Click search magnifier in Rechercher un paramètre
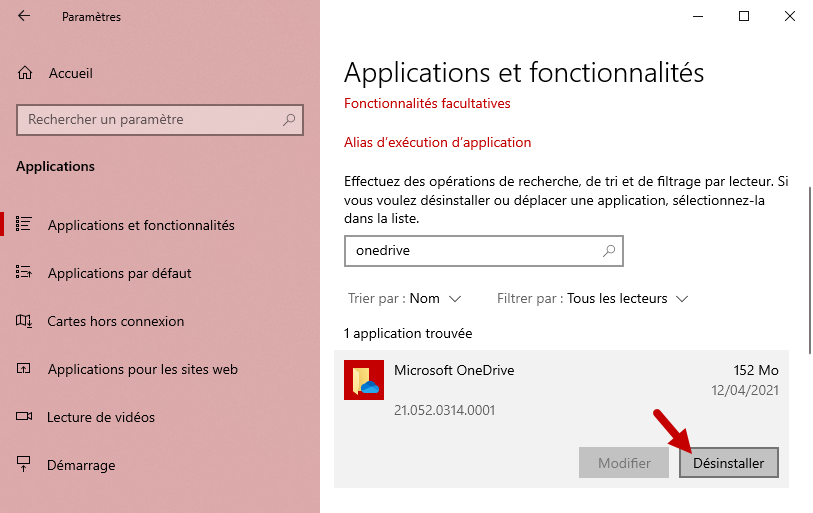The height and width of the screenshot is (513, 813). click(289, 120)
